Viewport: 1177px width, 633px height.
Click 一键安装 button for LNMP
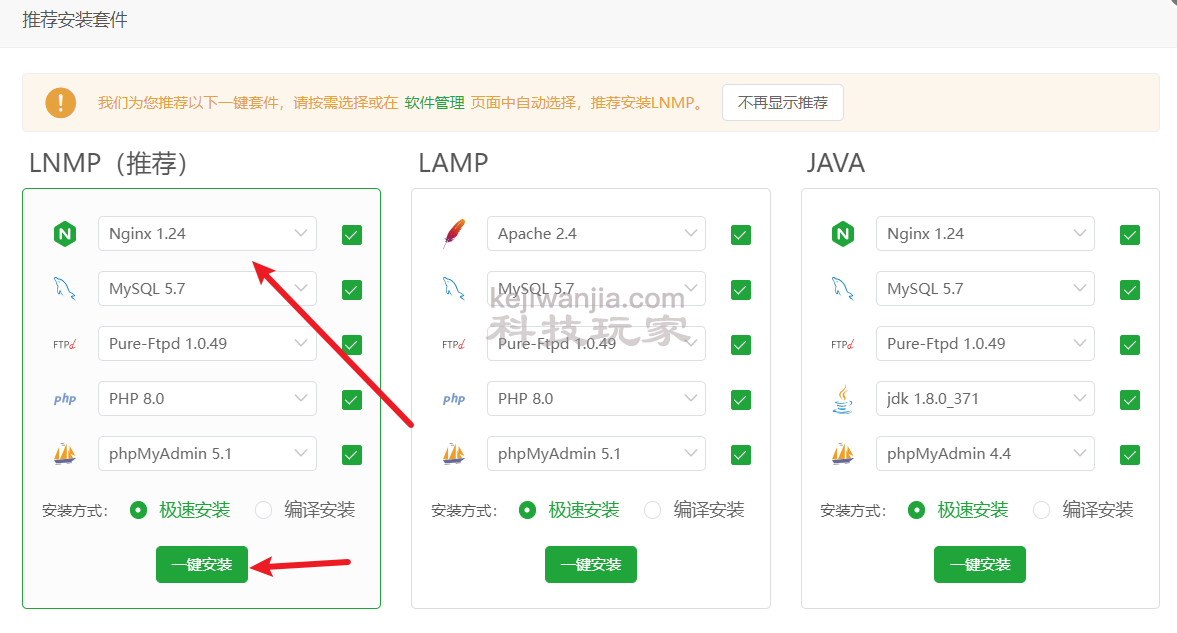pos(202,565)
